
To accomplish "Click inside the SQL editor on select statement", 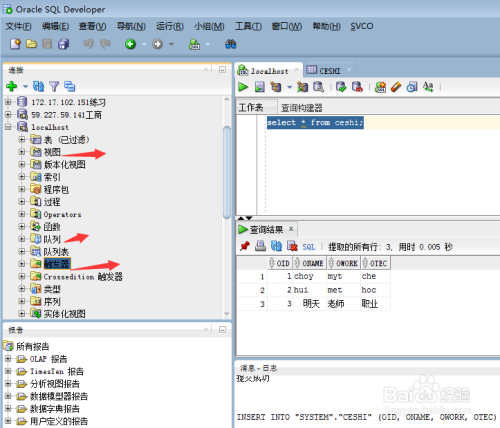I will tap(315, 122).
